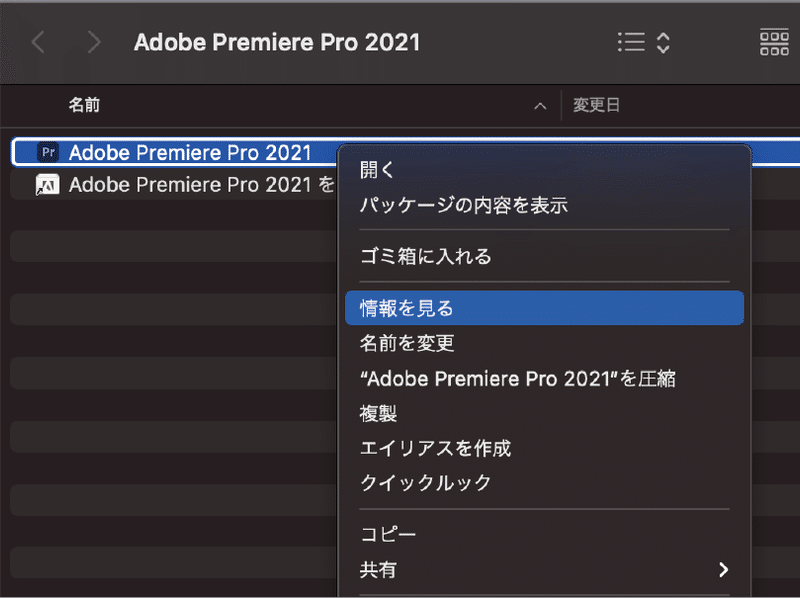The height and width of the screenshot is (598, 800).
Task: Open the list view mode selector
Action: (x=631, y=42)
